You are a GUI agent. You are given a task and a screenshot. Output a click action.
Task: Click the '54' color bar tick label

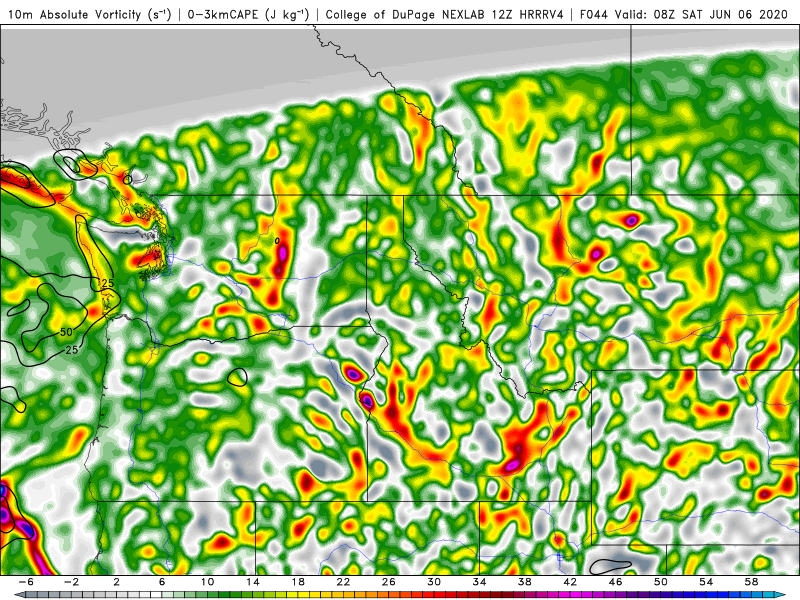coord(706,582)
